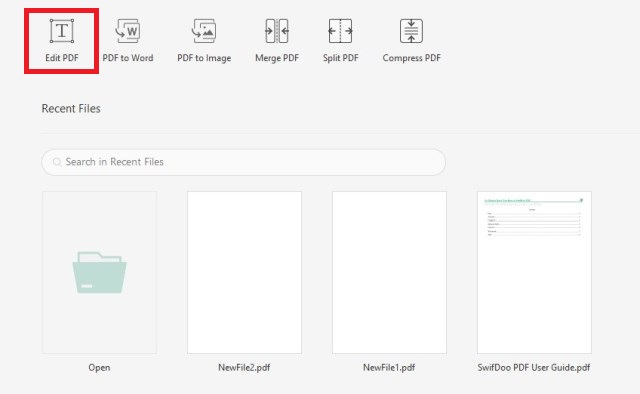Screen dimensions: 640x394
Task: Click the 'PDF to Image' label
Action: point(204,58)
